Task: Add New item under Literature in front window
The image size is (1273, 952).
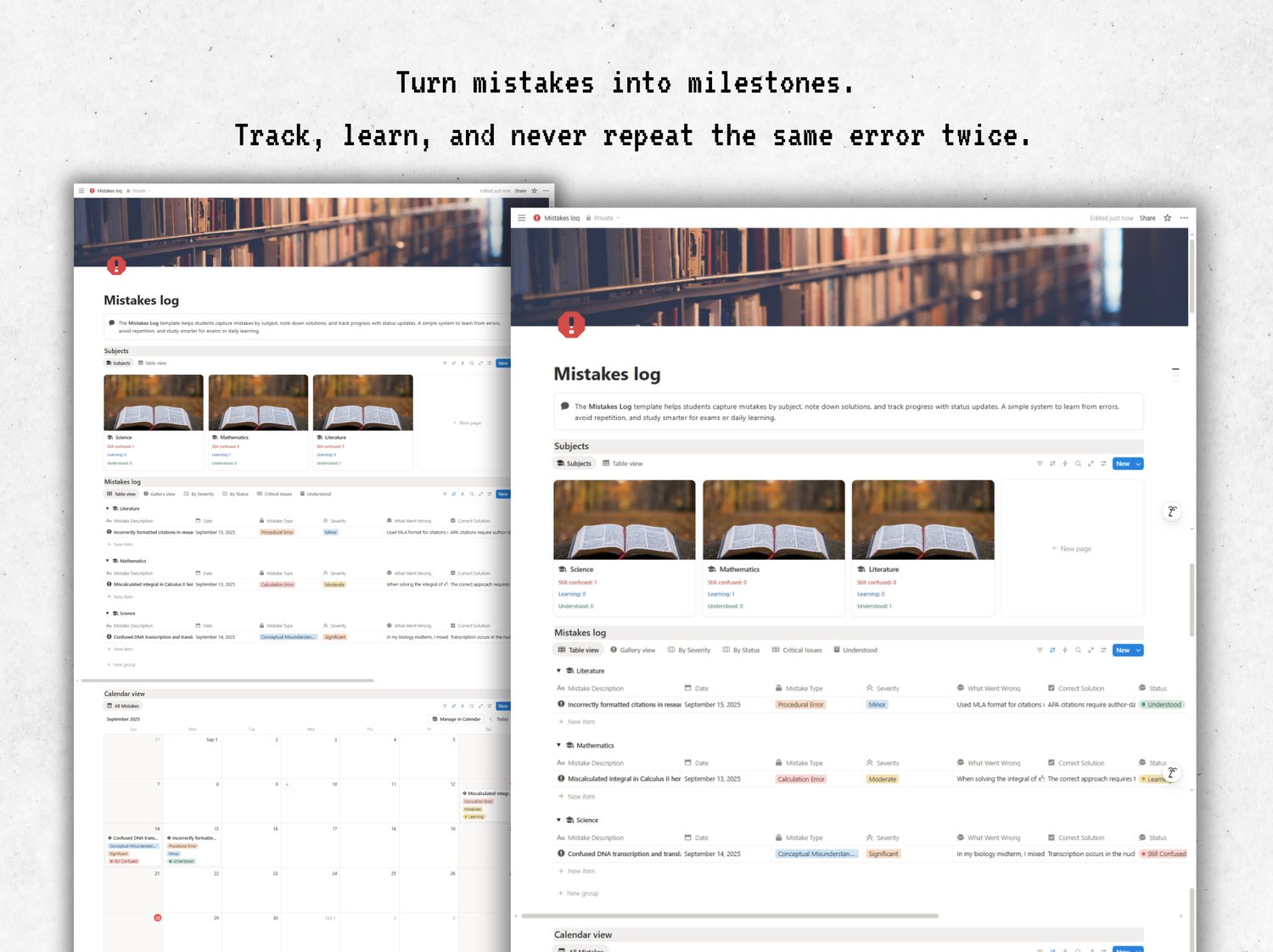Action: tap(576, 722)
